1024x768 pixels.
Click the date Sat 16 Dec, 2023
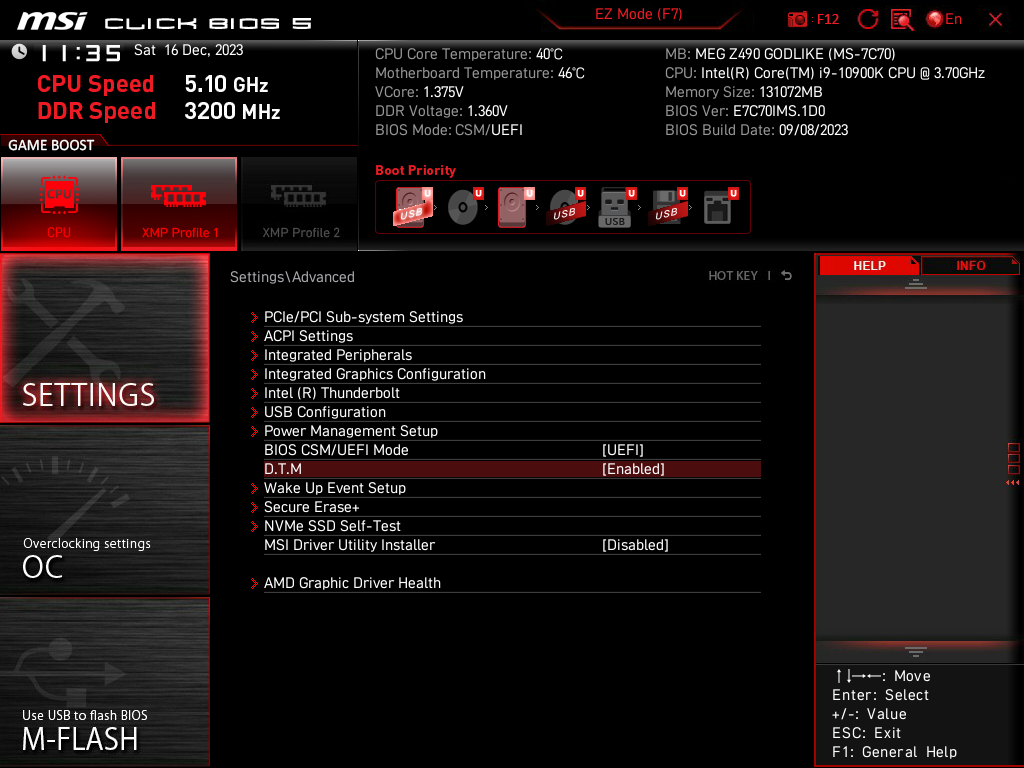tap(188, 50)
